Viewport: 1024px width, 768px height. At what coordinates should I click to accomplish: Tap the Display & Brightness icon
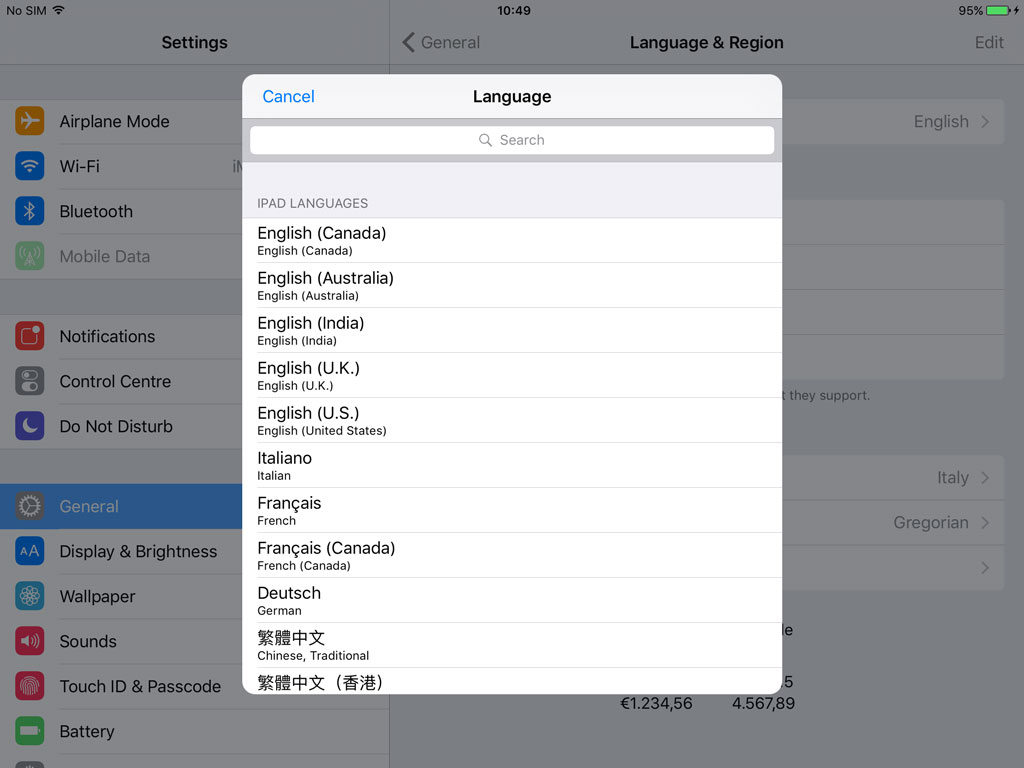pos(30,551)
